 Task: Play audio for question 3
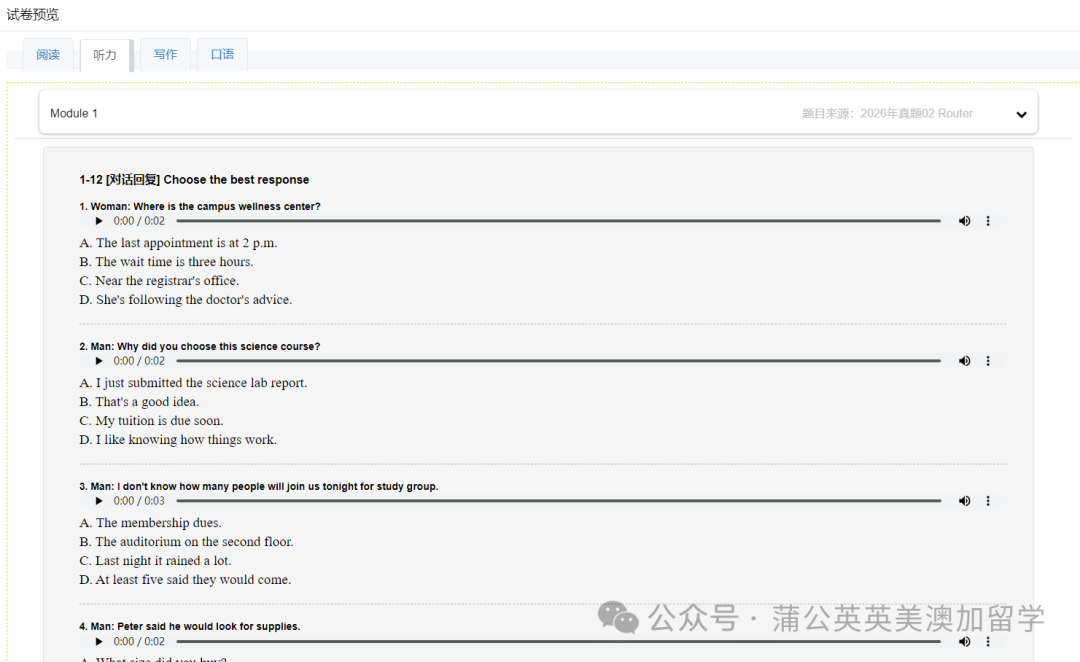[x=99, y=501]
